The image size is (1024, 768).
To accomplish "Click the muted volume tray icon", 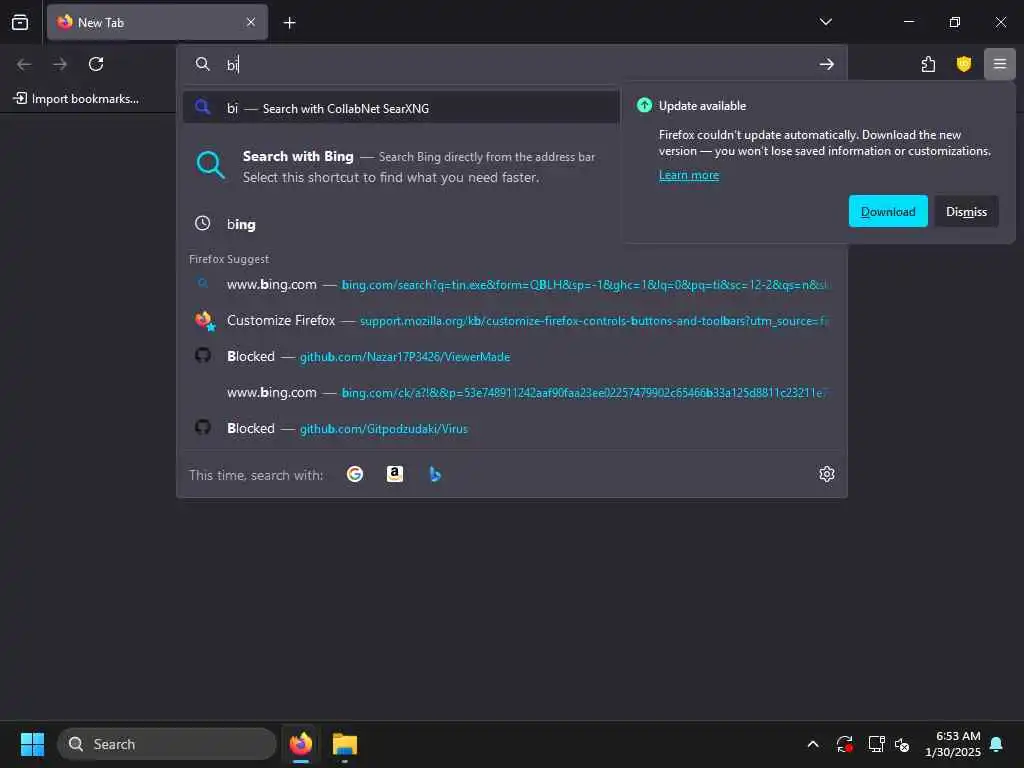I will (902, 744).
